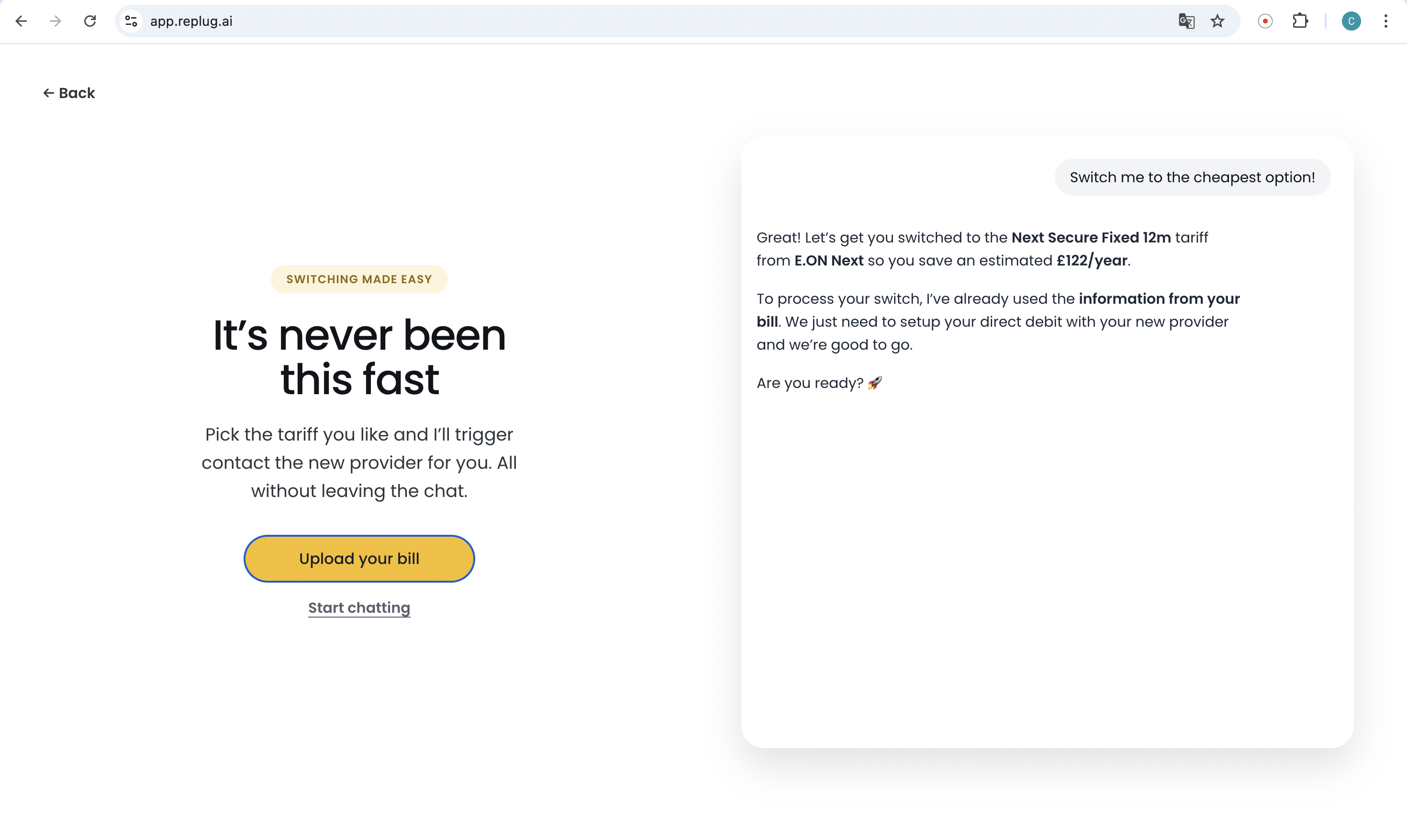Click the red recording extension icon
1407x840 pixels.
1265,21
